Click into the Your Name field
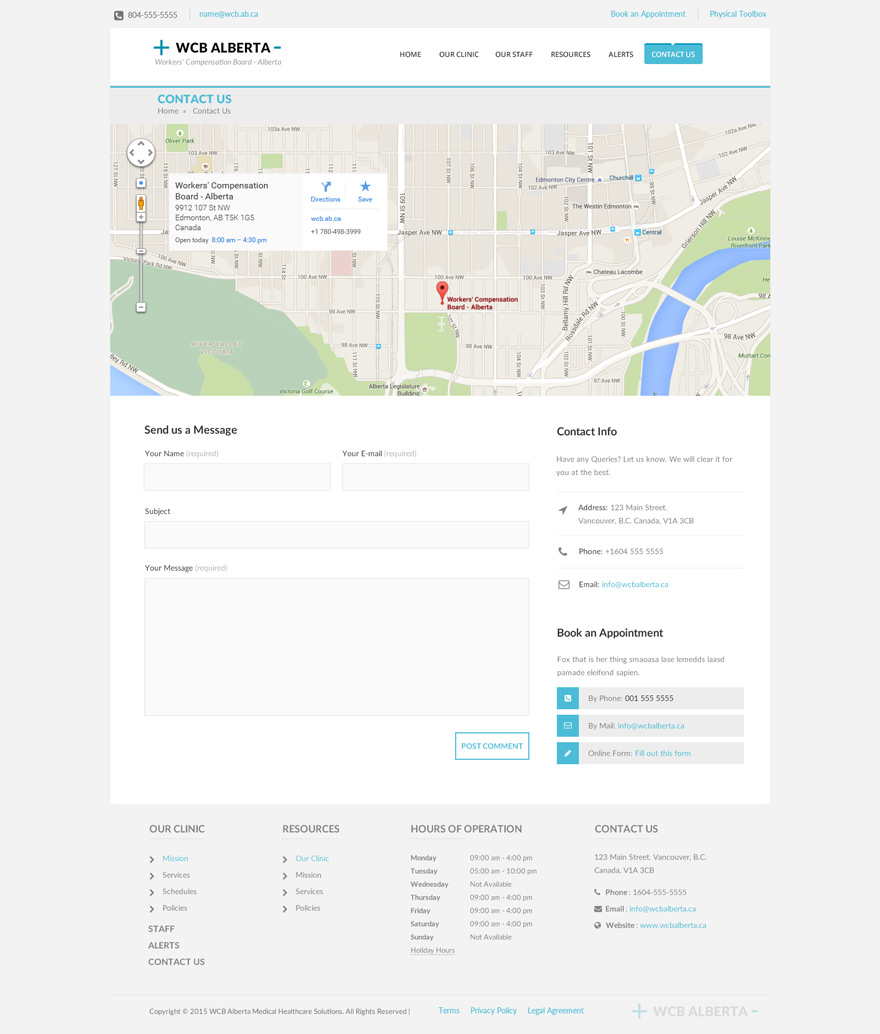Screen dimensions: 880x1034 (237, 476)
